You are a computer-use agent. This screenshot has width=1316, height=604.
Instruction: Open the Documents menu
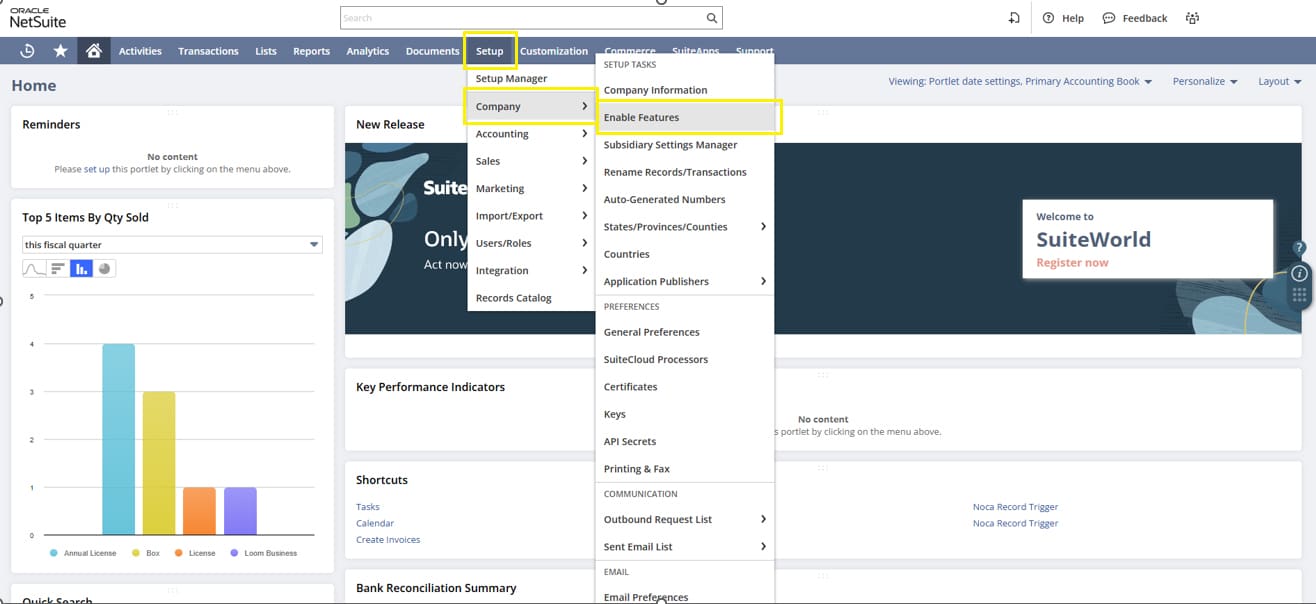pyautogui.click(x=432, y=51)
